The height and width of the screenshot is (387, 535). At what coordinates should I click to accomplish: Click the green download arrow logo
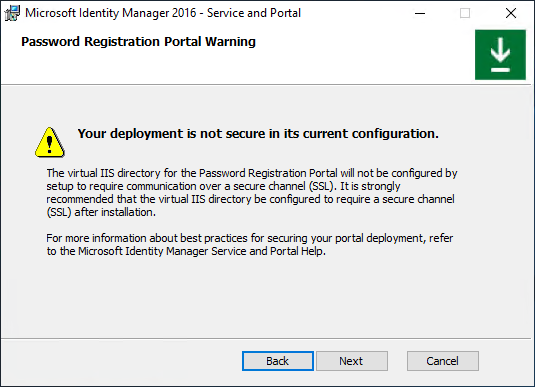[500, 55]
